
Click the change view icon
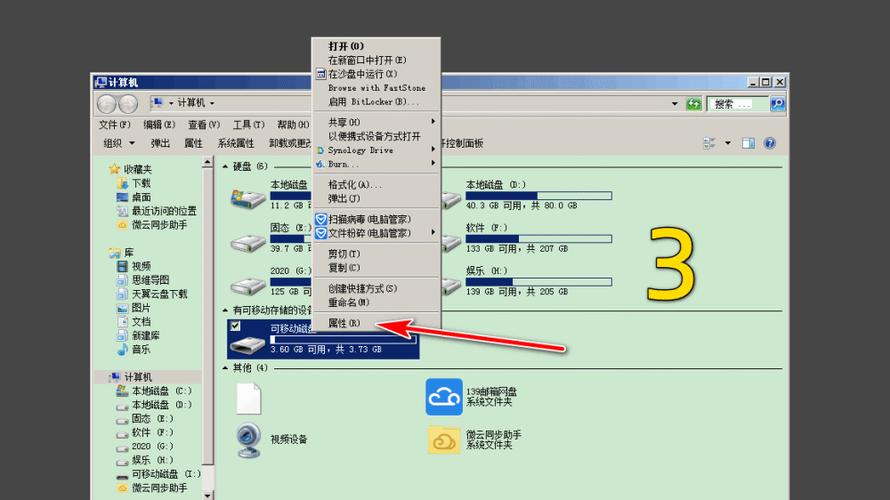(709, 143)
